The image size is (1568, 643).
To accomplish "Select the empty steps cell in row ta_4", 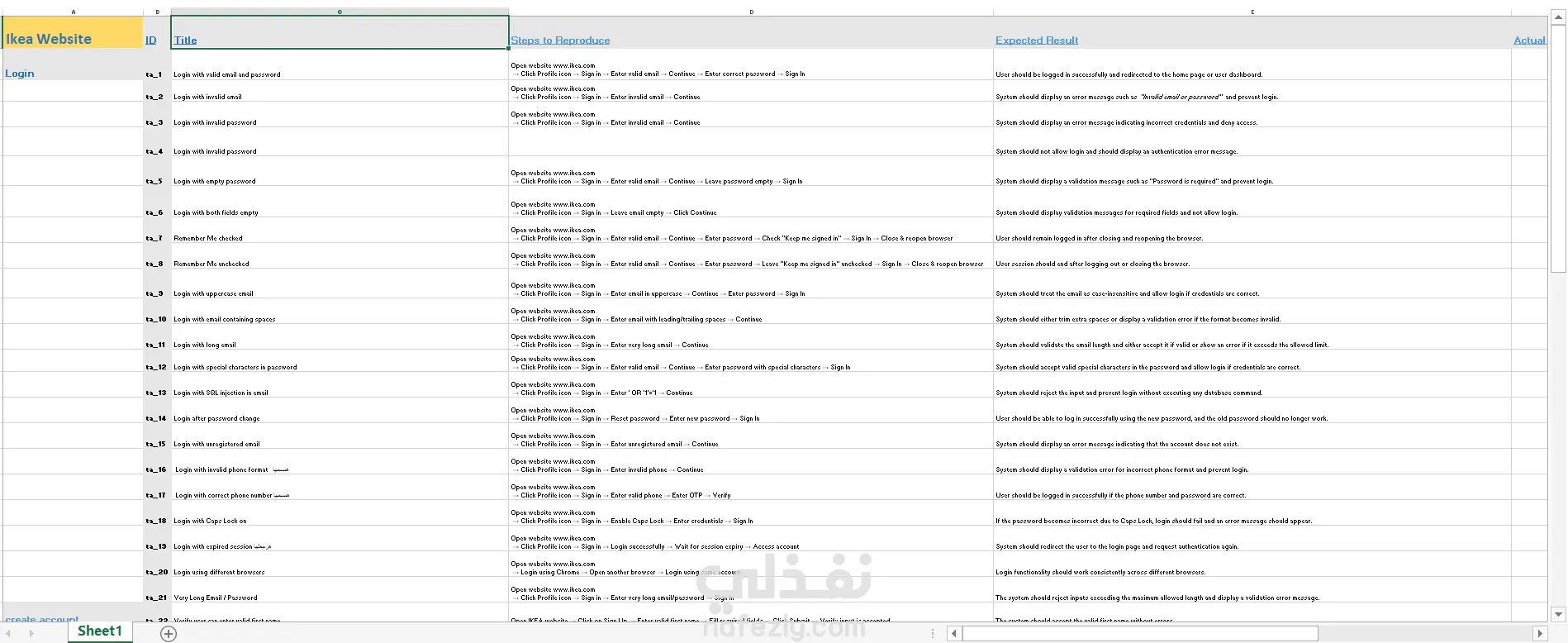I will [751, 141].
